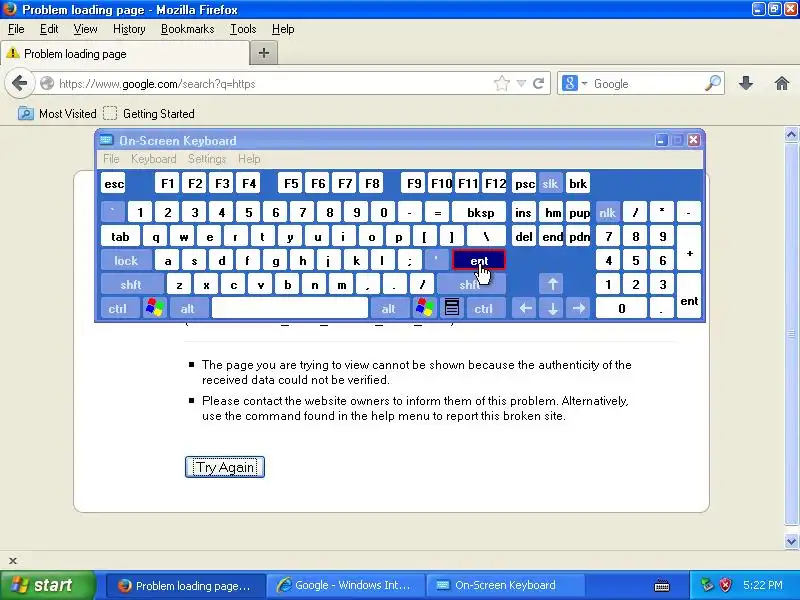This screenshot has height=600, width=800.
Task: Click the psc print screen key
Action: 524,184
